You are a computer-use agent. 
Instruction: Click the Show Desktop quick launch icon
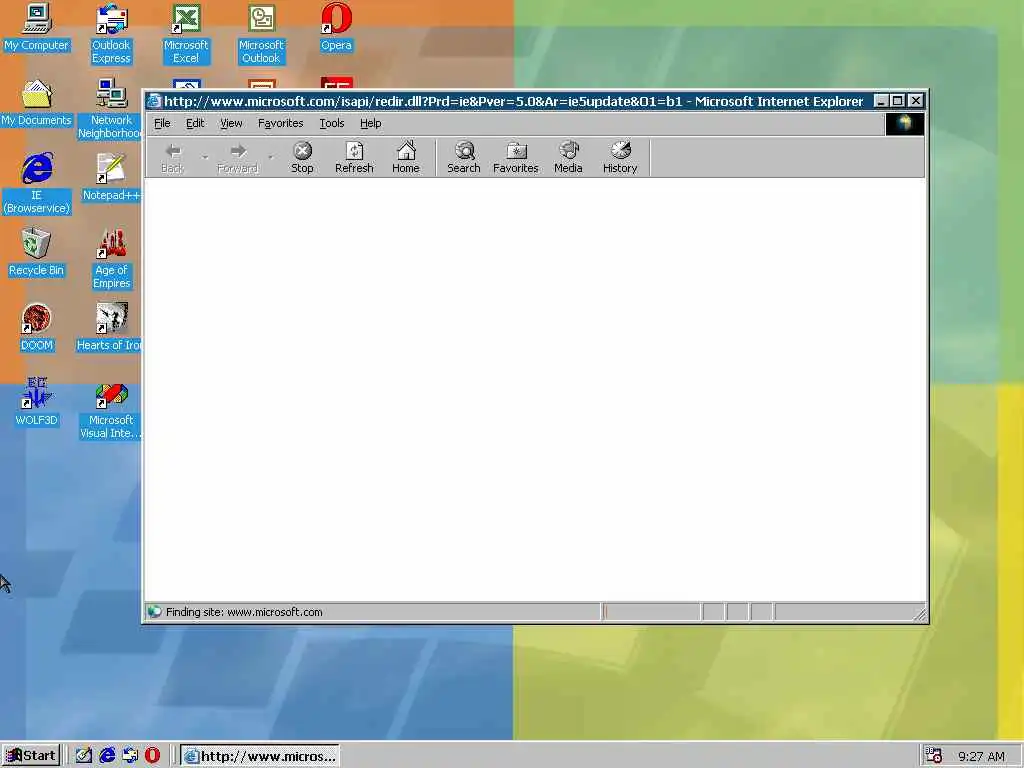click(84, 756)
